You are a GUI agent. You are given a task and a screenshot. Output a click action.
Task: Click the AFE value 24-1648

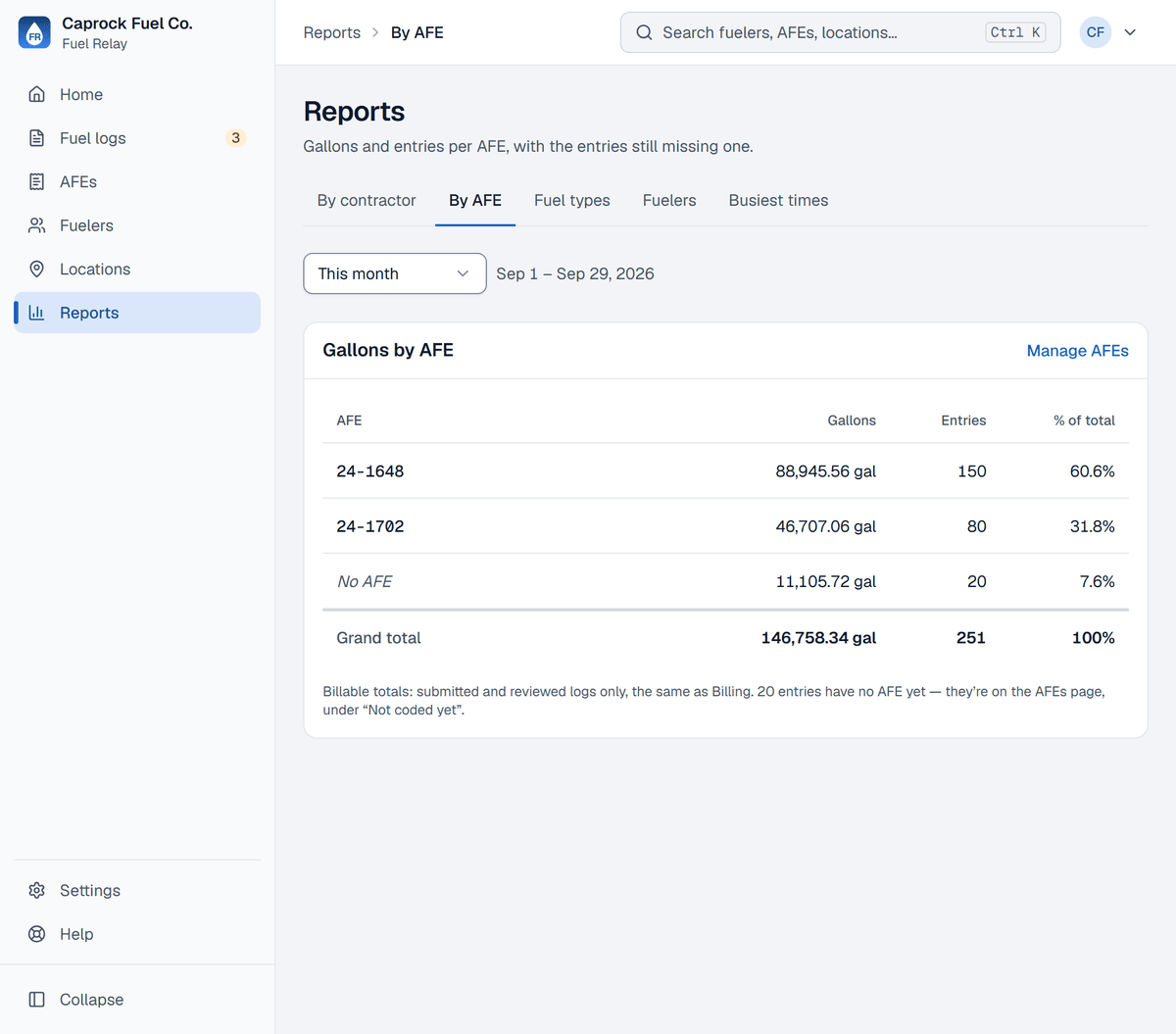click(x=370, y=471)
